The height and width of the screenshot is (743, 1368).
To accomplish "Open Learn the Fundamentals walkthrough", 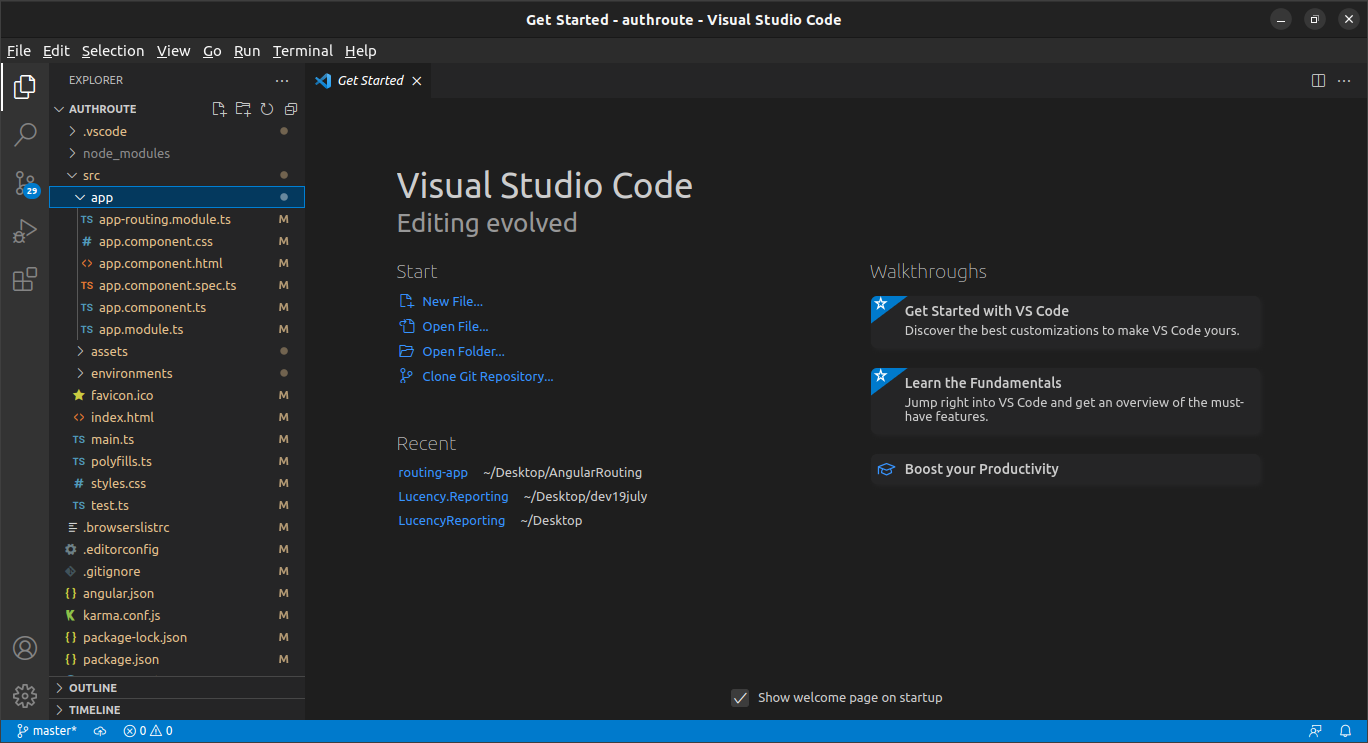I will point(1066,401).
